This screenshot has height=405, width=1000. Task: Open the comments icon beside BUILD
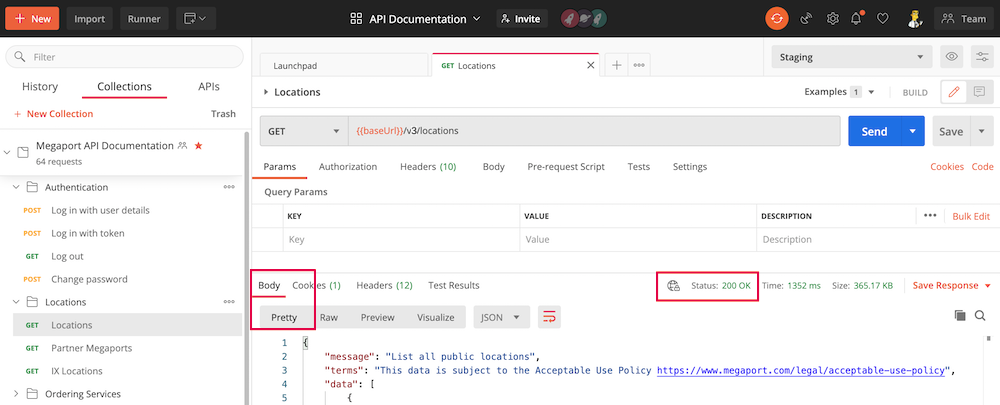(979, 92)
